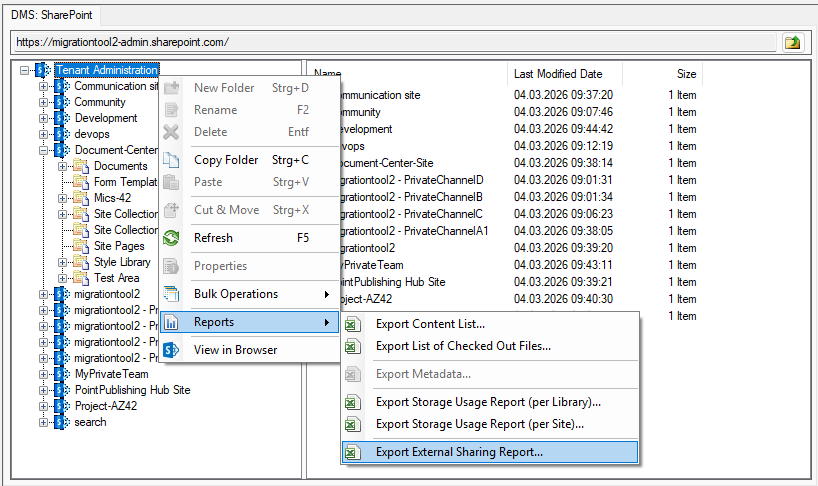818x486 pixels.
Task: Click site icon next to Project-AZ42
Action: pos(62,406)
